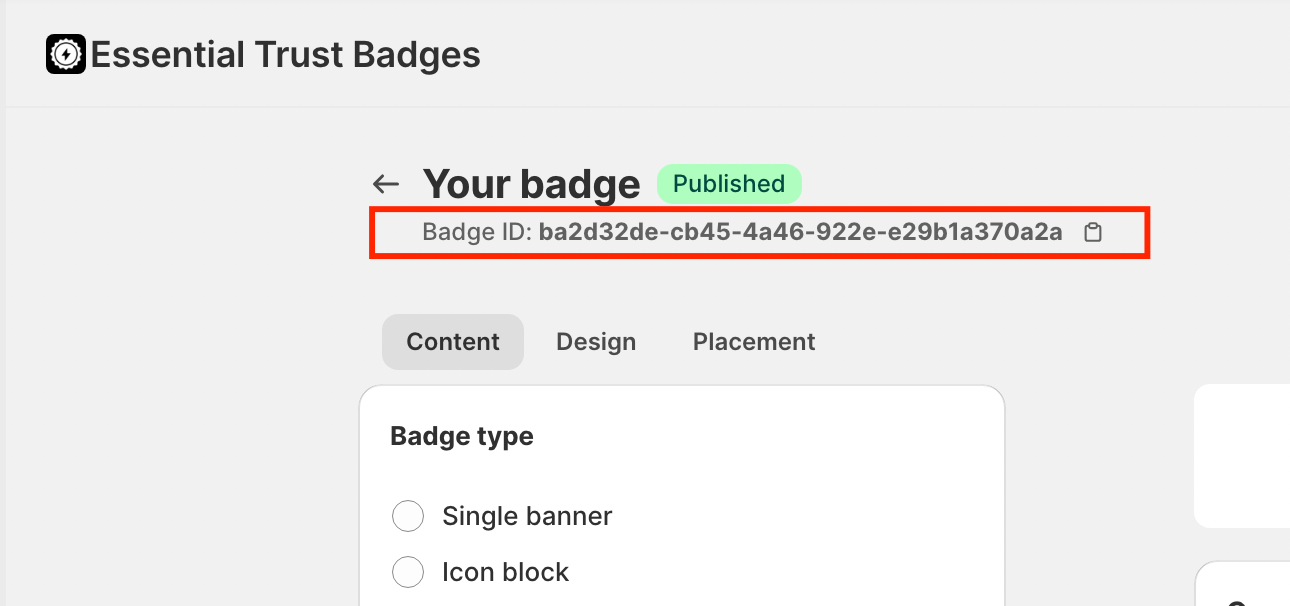Click the "Single banner" option label
This screenshot has width=1290, height=606.
pos(527,517)
